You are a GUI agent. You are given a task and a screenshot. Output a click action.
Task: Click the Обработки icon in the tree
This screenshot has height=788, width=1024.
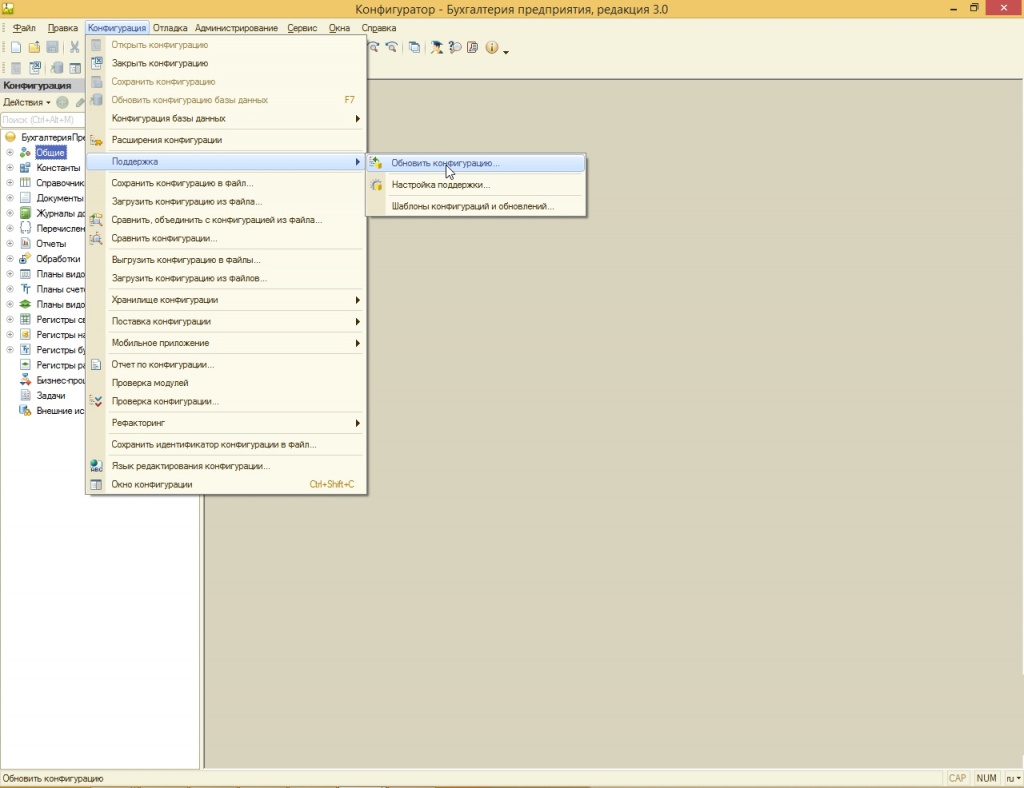pyautogui.click(x=25, y=259)
